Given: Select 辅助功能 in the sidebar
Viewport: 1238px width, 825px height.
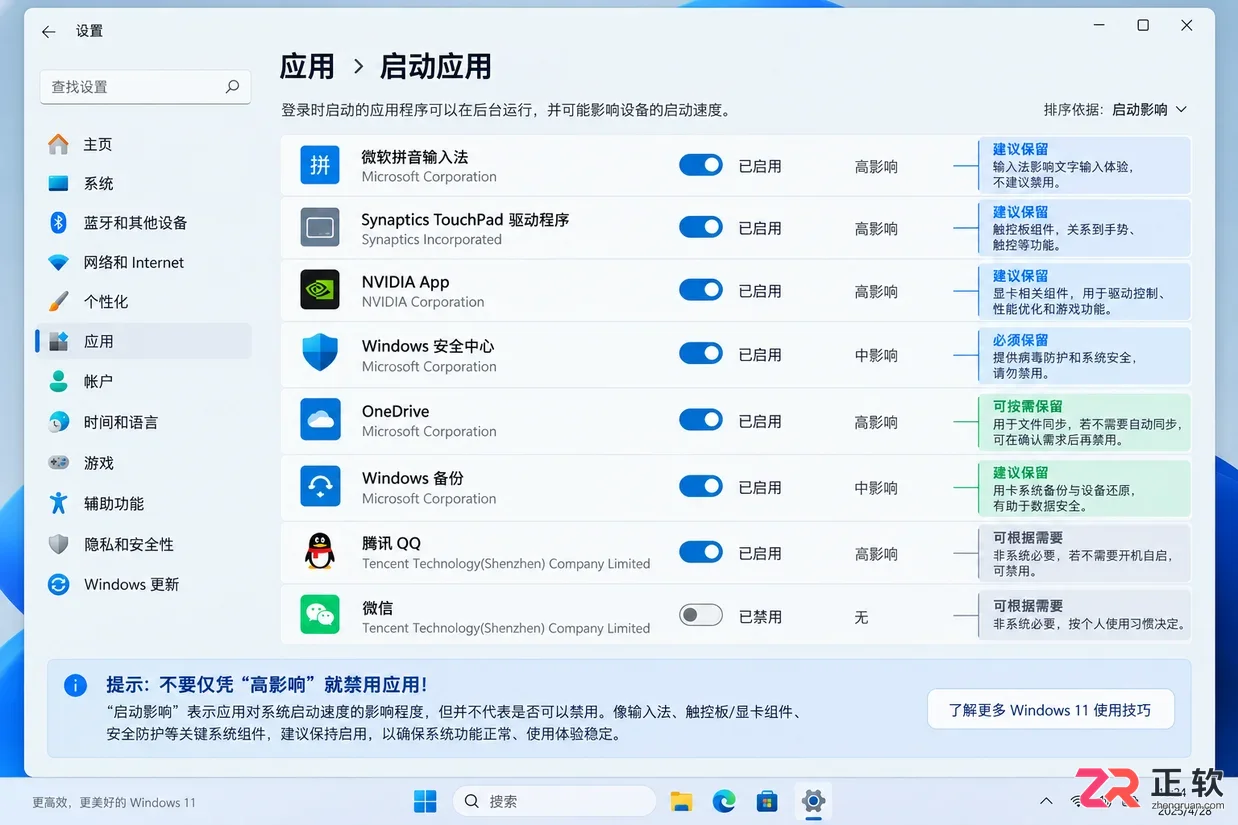Looking at the screenshot, I should pyautogui.click(x=143, y=503).
